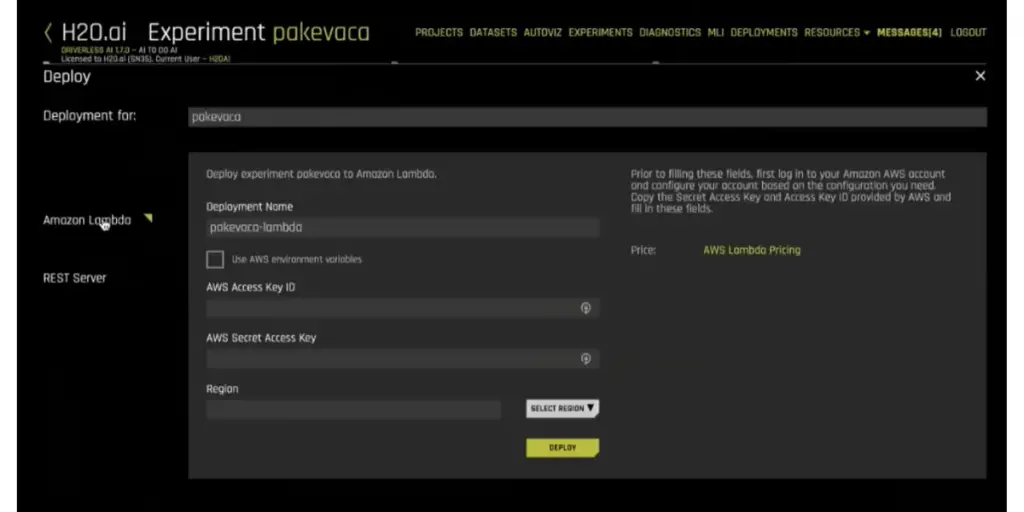Image resolution: width=1024 pixels, height=512 pixels.
Task: Log out via the Logout link
Action: (x=968, y=32)
